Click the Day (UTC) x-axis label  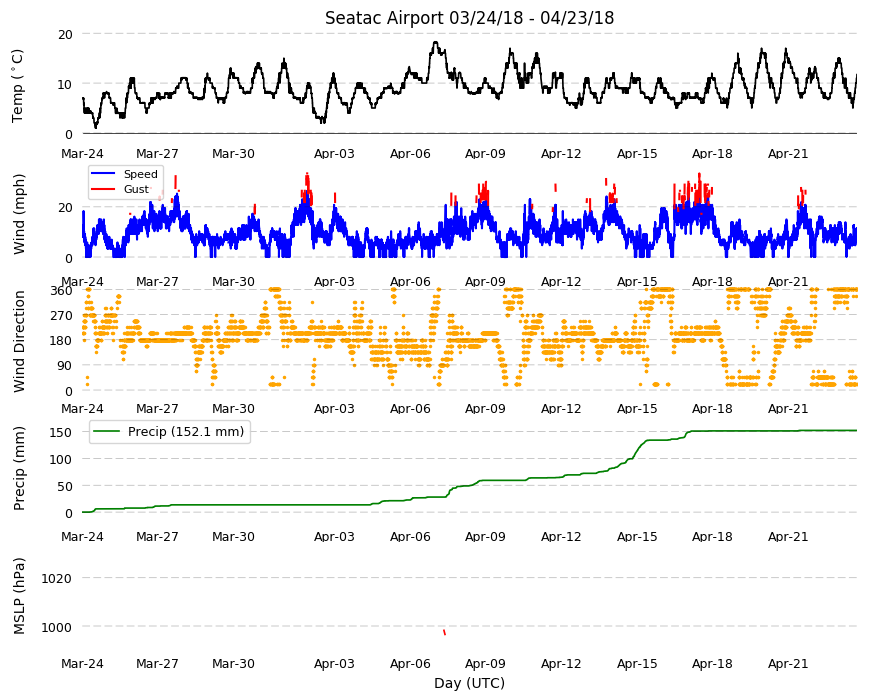(469, 683)
